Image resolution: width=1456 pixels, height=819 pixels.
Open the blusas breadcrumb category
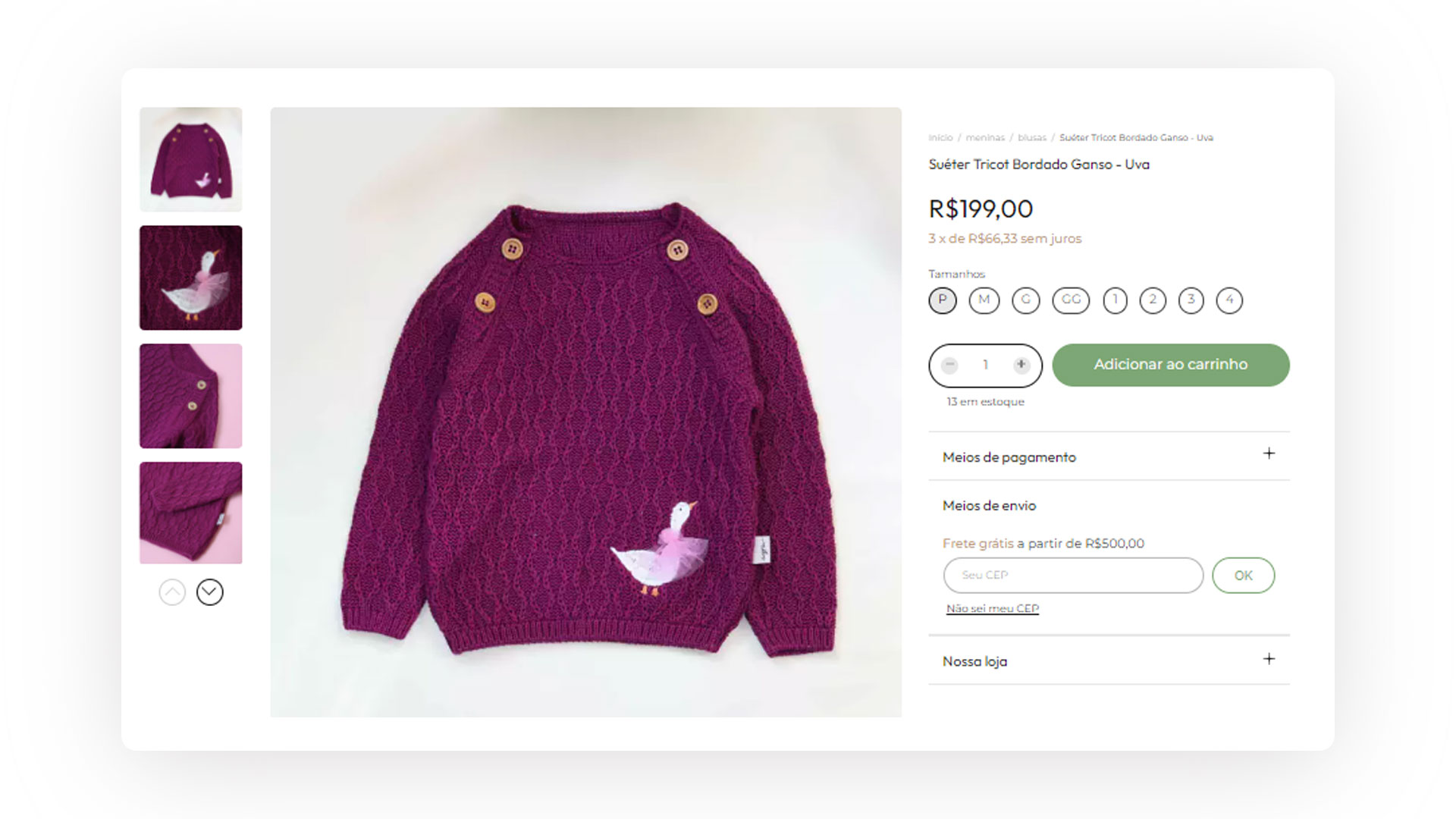1032,138
